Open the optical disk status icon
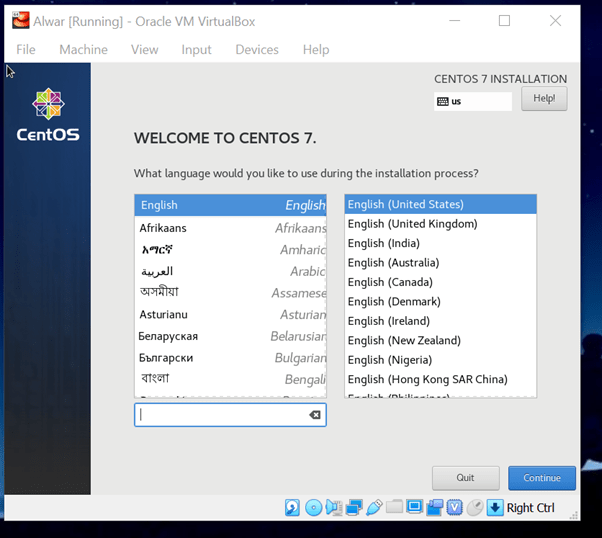Image resolution: width=602 pixels, height=538 pixels. (x=313, y=507)
